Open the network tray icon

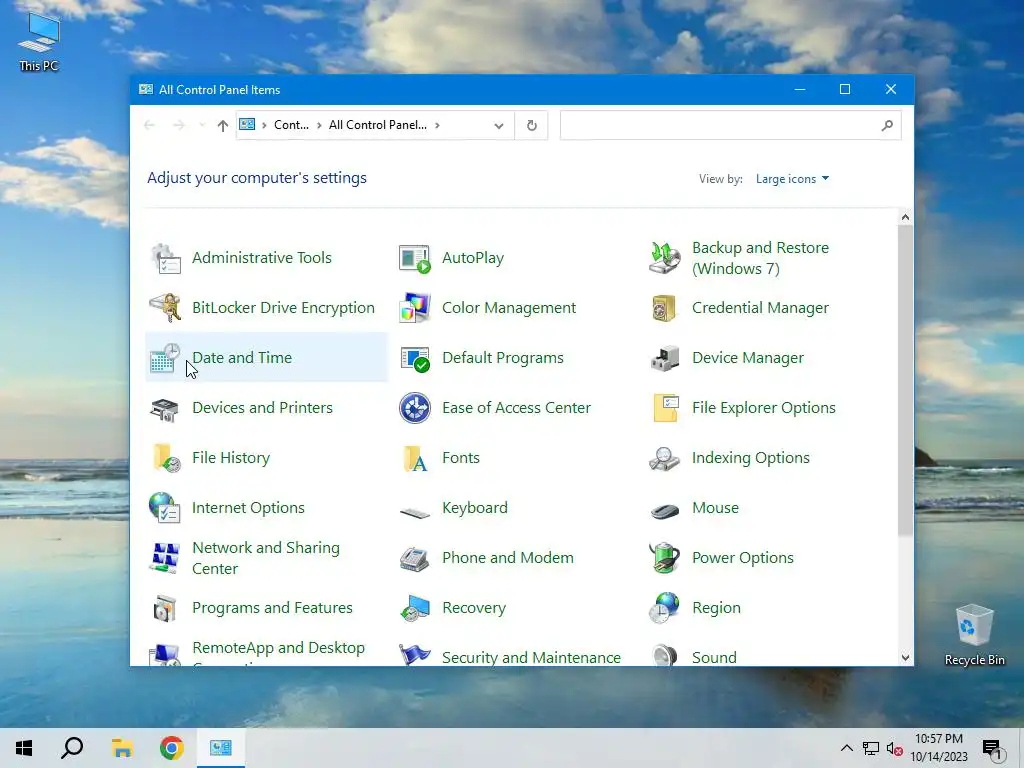tap(871, 748)
